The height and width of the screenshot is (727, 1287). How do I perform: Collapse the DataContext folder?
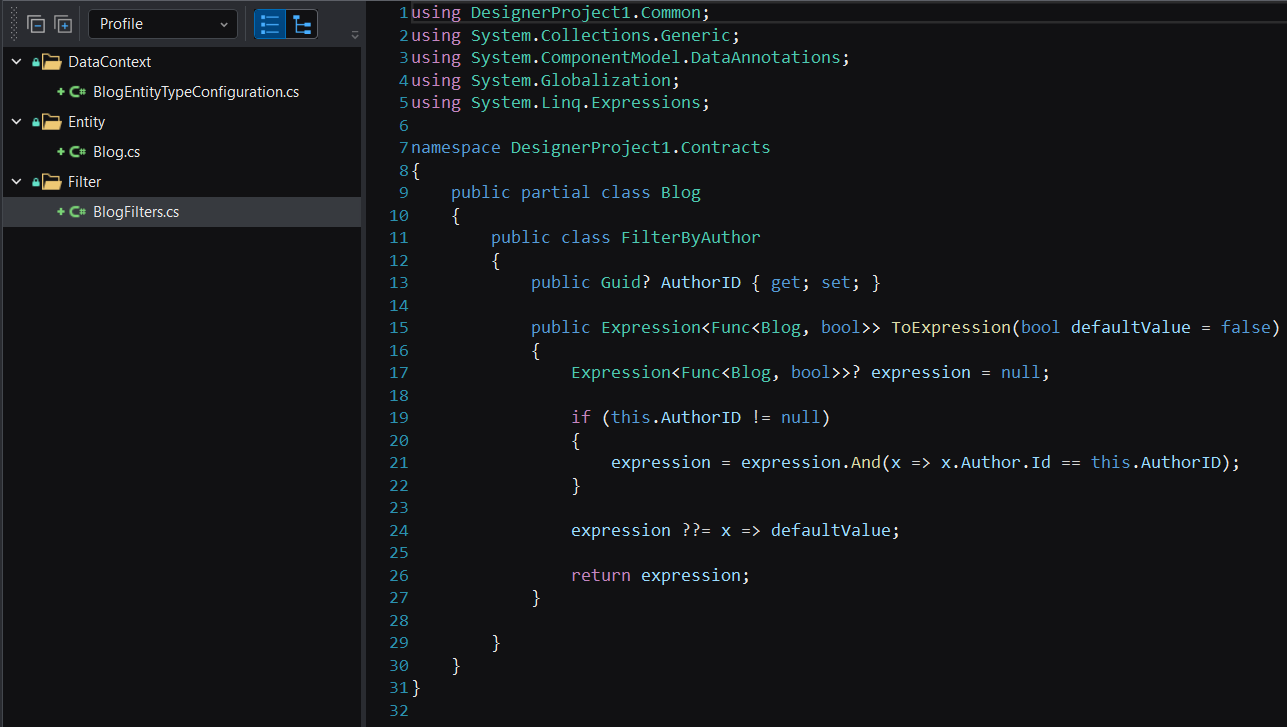point(16,62)
